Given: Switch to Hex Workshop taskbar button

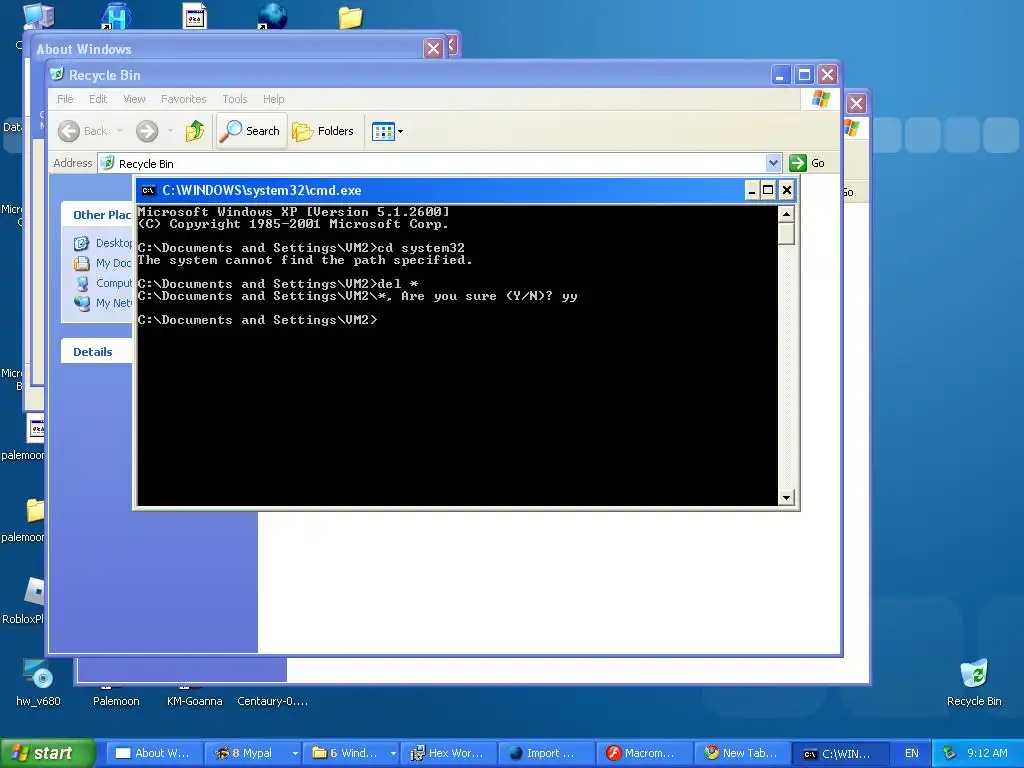Looking at the screenshot, I should click(x=448, y=753).
